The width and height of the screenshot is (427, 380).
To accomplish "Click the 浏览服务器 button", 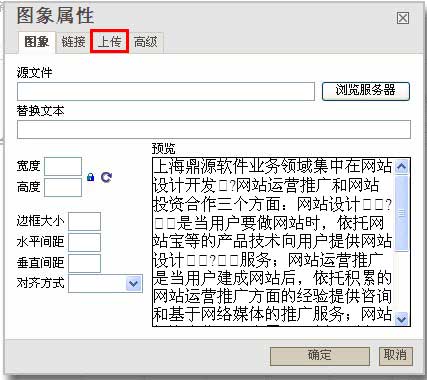I will (x=365, y=91).
